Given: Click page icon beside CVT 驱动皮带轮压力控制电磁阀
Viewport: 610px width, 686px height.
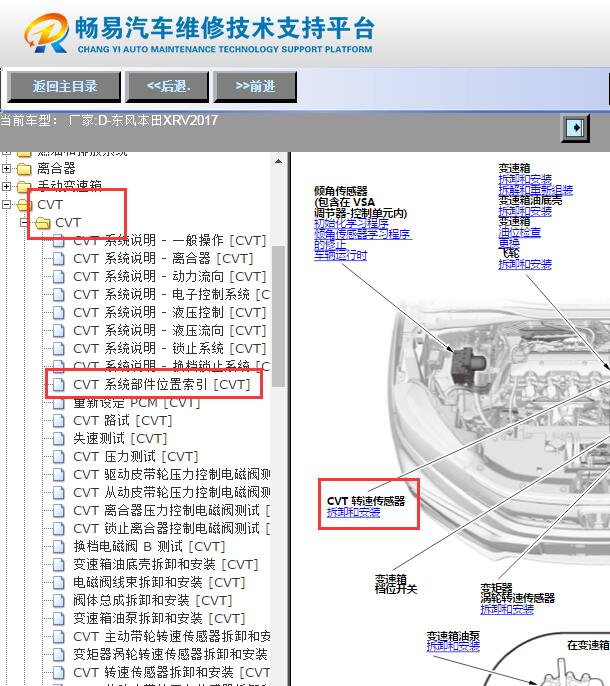Looking at the screenshot, I should [58, 475].
